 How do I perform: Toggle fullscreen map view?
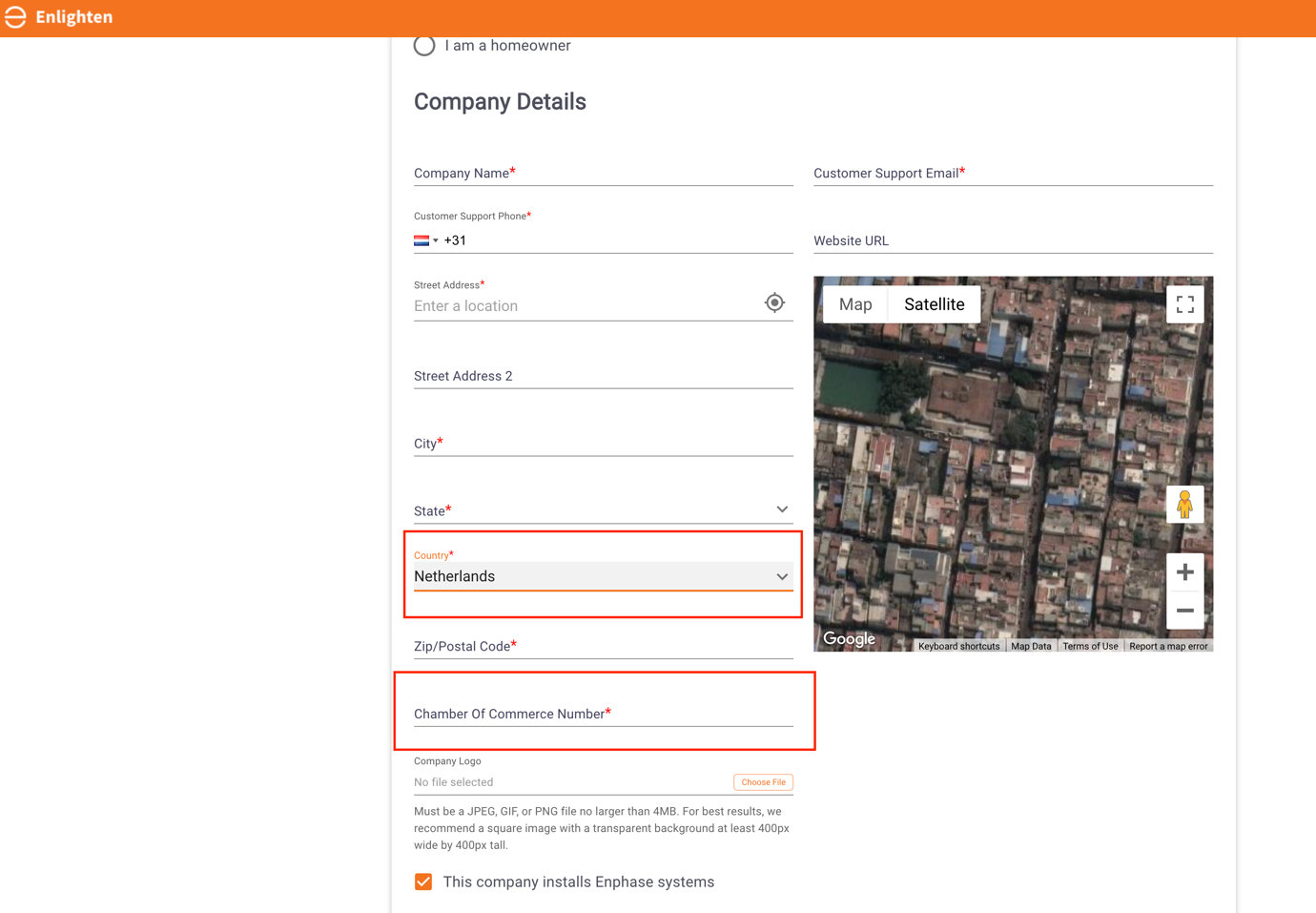coord(1184,304)
